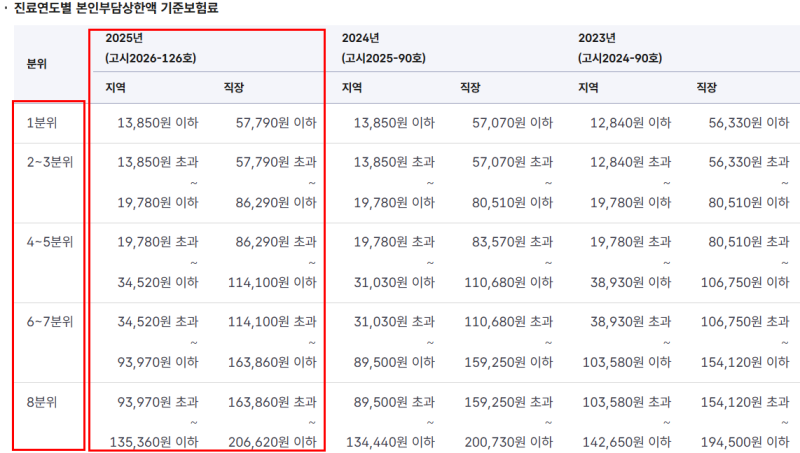This screenshot has height=453, width=800.
Task: Select the value '159,250원 초과'
Action: tap(508, 402)
